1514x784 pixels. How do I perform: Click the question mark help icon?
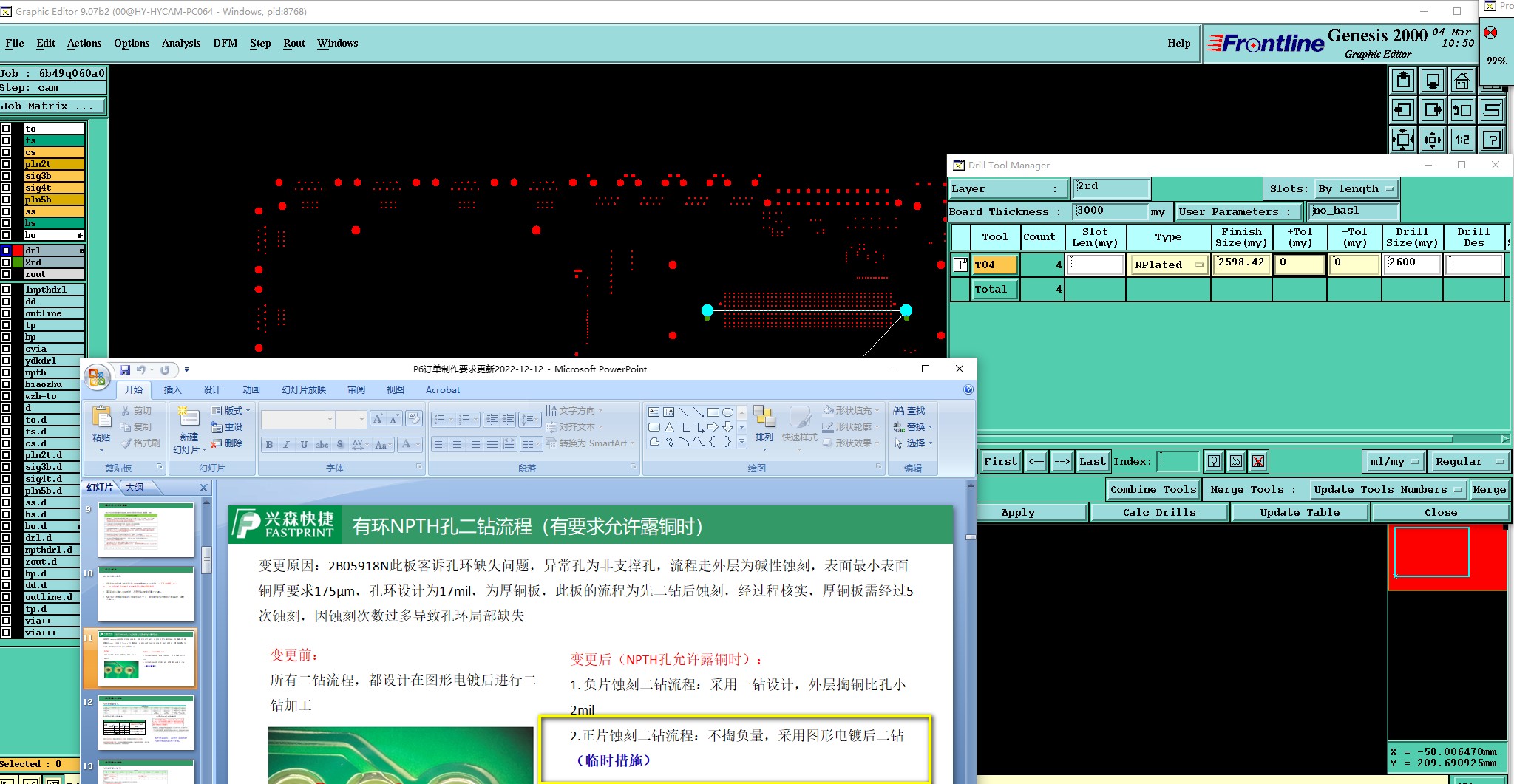point(1492,140)
